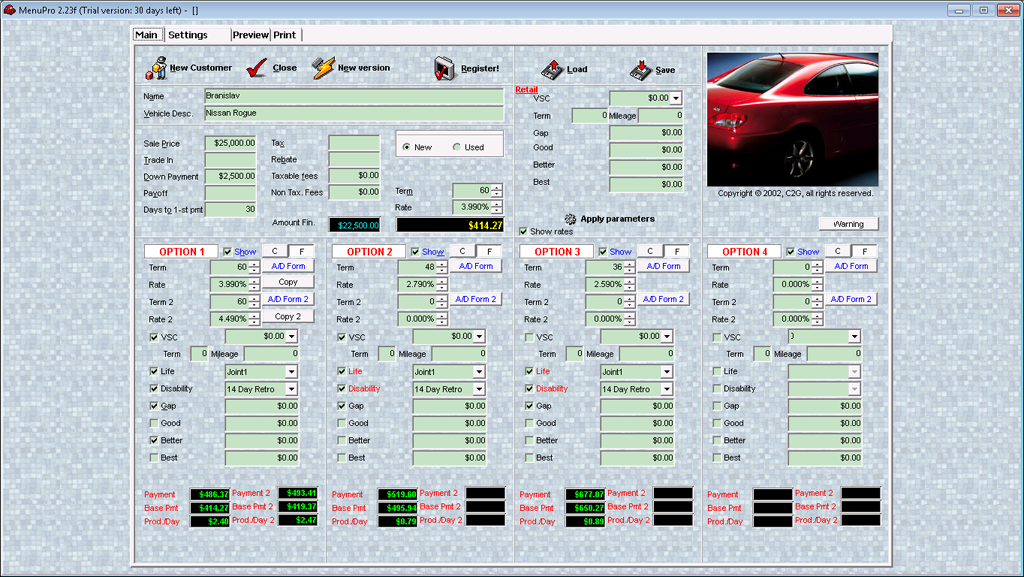Click the New version lightning icon
The image size is (1024, 577).
pyautogui.click(x=322, y=68)
